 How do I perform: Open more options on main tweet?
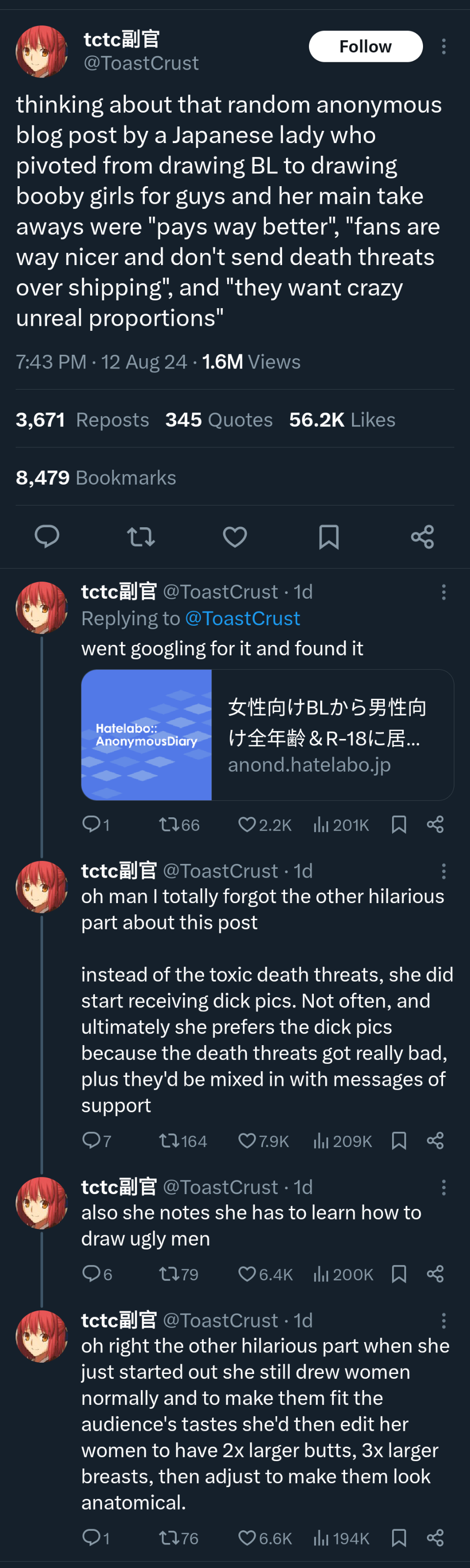point(444,46)
